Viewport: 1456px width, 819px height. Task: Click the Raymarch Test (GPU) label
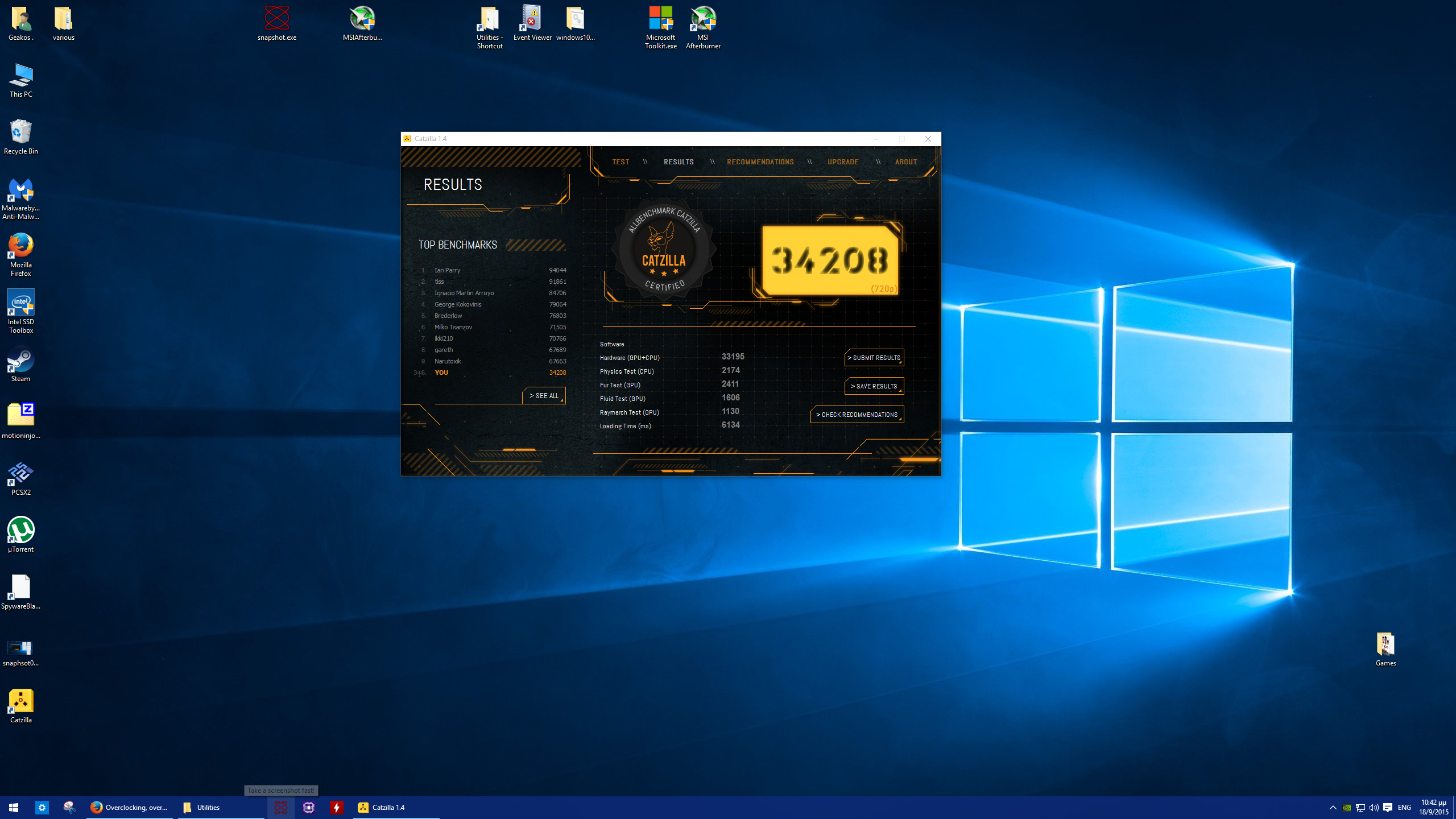pyautogui.click(x=629, y=412)
